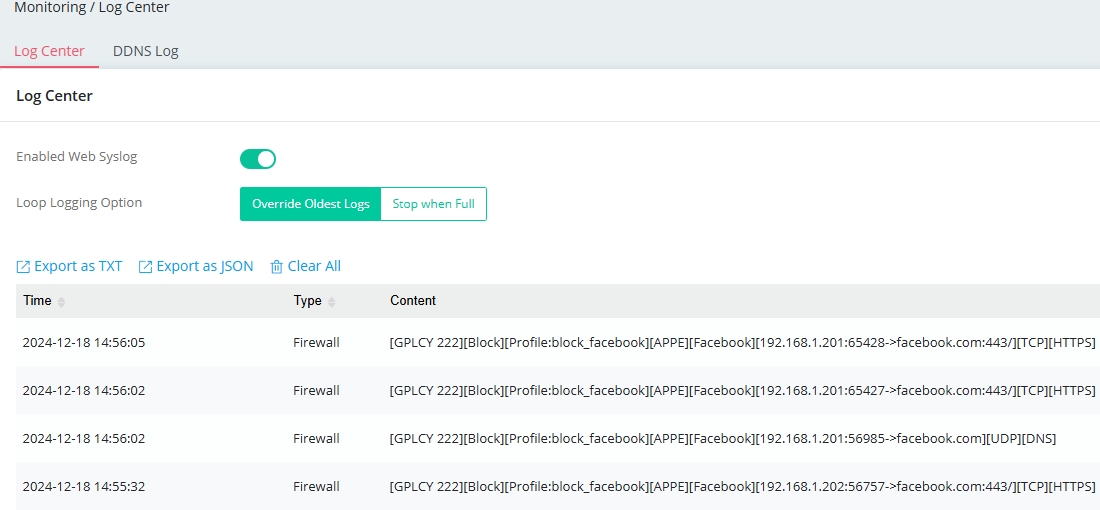The image size is (1100, 510).
Task: Click the Type column header
Action: pos(307,301)
